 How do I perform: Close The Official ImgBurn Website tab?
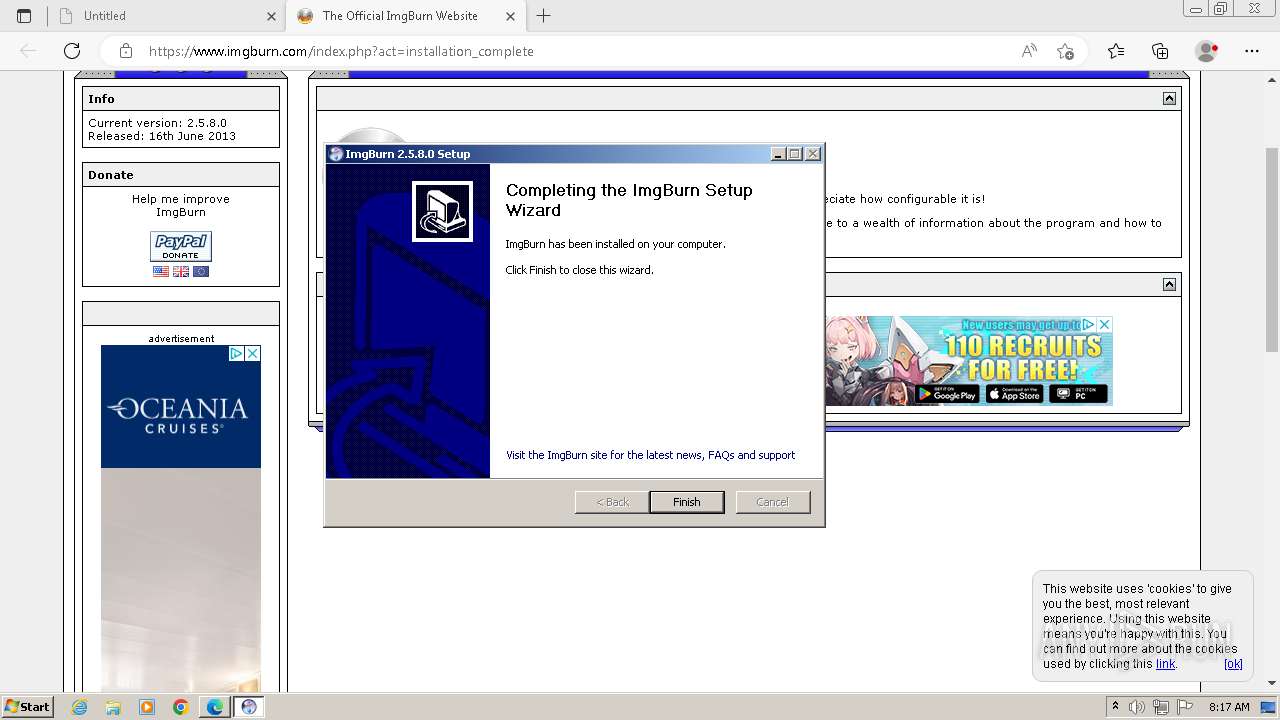[510, 16]
